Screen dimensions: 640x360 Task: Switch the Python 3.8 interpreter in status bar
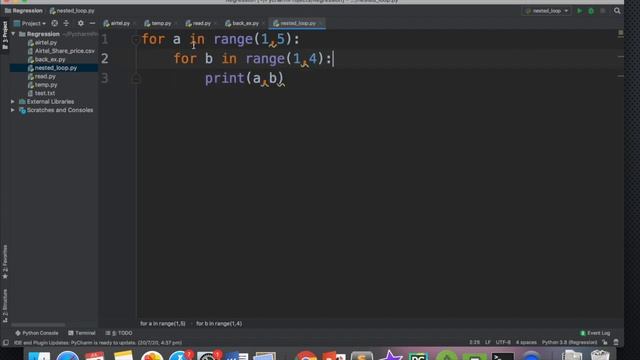(x=569, y=342)
